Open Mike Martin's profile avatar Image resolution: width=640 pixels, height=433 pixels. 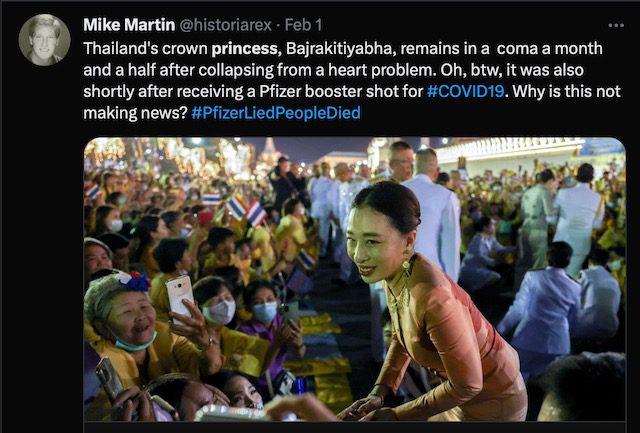pyautogui.click(x=44, y=40)
